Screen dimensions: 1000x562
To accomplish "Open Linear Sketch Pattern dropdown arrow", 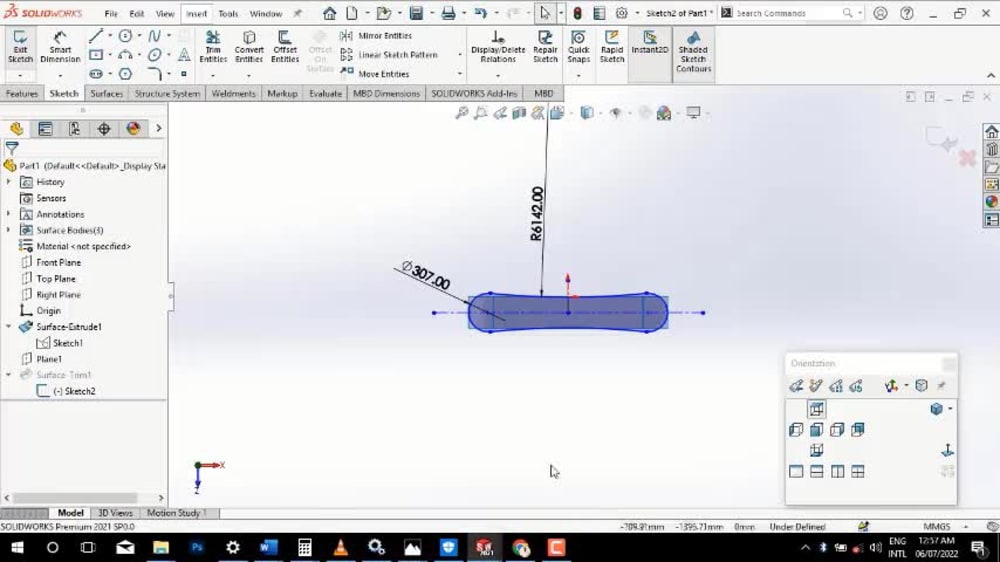I will point(459,55).
